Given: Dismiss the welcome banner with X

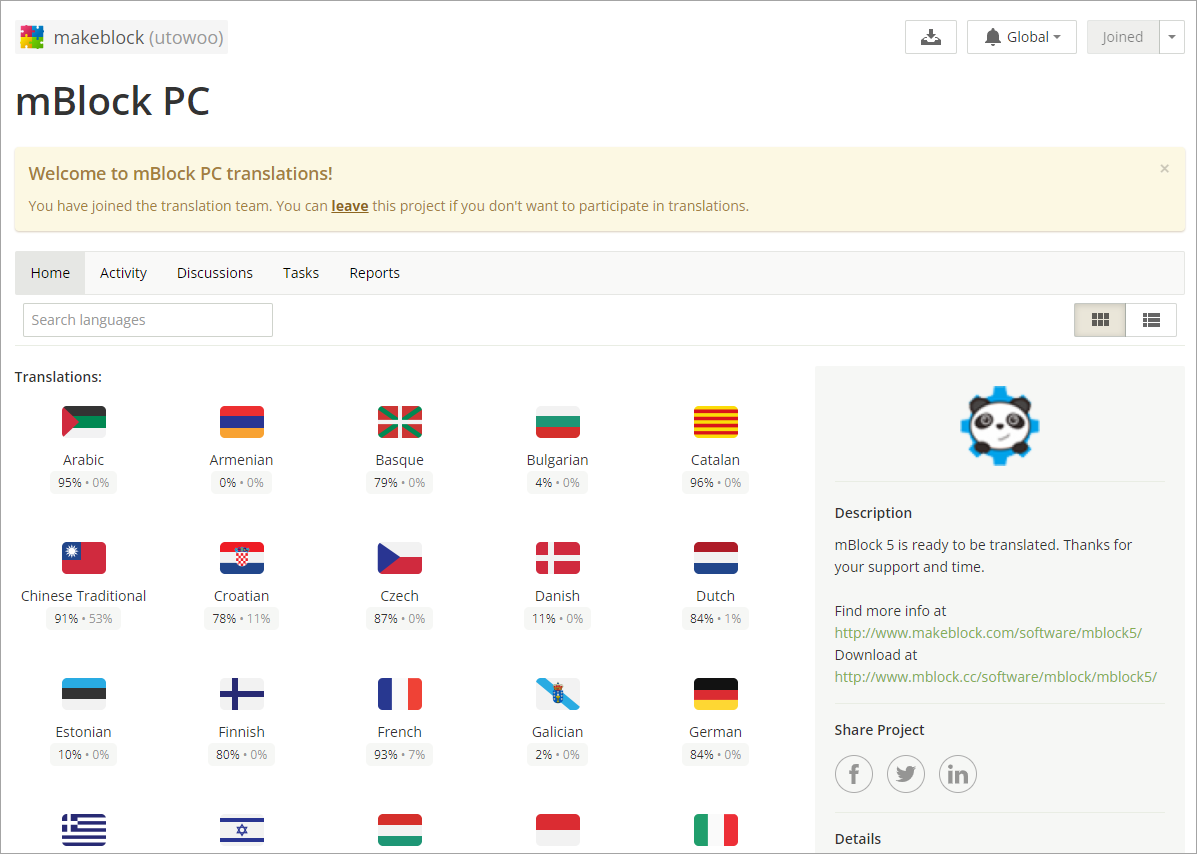Looking at the screenshot, I should click(x=1164, y=169).
